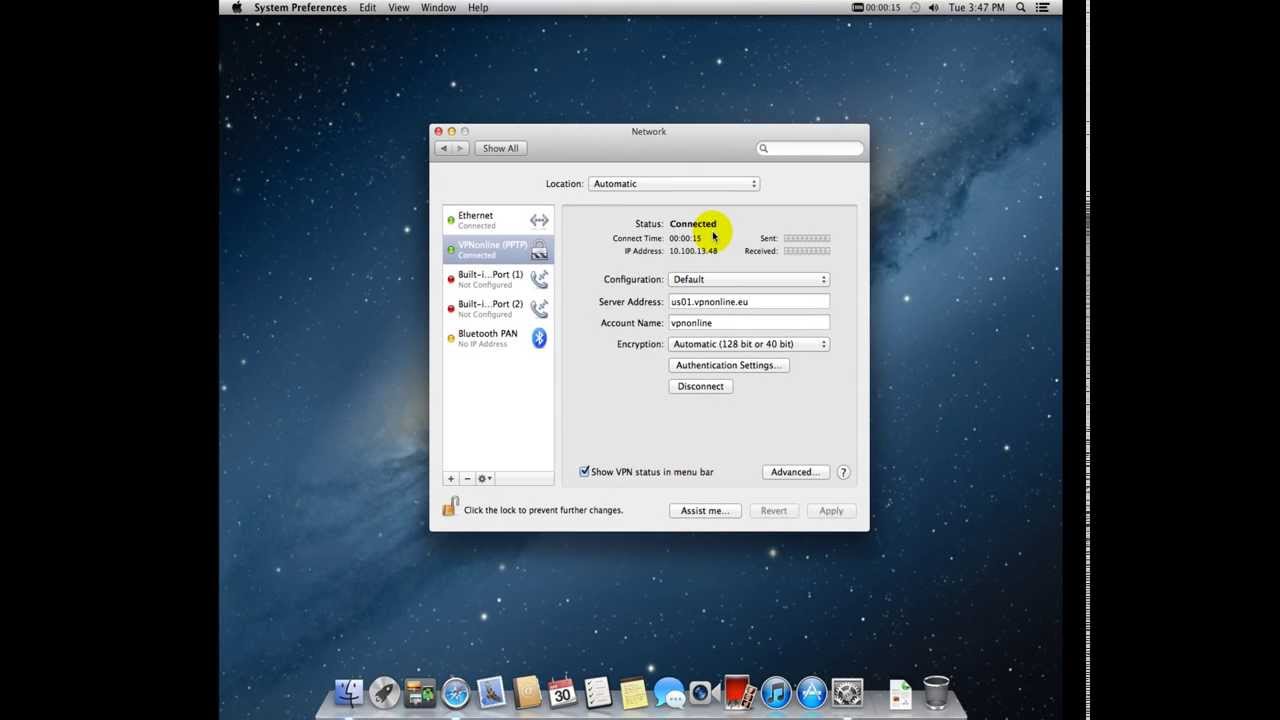Add a network service with plus button
The width and height of the screenshot is (1280, 720).
(451, 479)
